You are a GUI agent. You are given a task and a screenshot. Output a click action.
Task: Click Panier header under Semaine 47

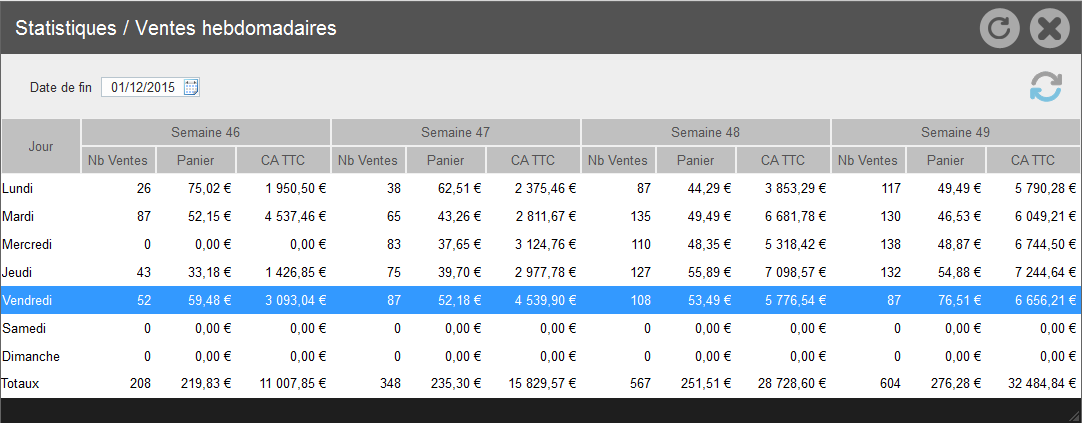[446, 160]
